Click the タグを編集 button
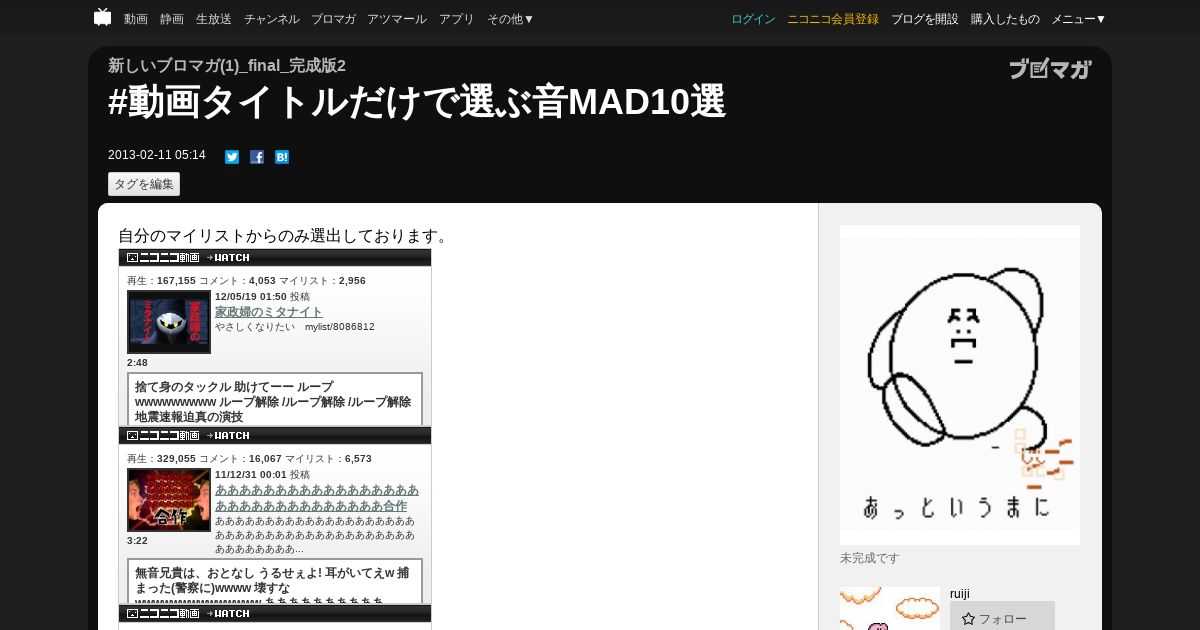This screenshot has width=1200, height=630. (x=144, y=184)
